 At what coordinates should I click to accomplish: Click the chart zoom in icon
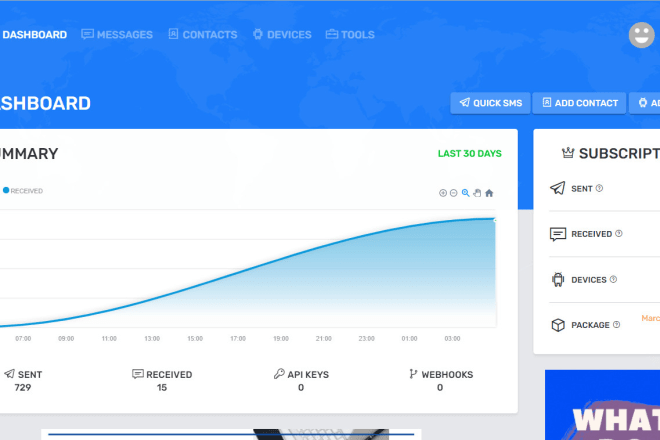(442, 193)
